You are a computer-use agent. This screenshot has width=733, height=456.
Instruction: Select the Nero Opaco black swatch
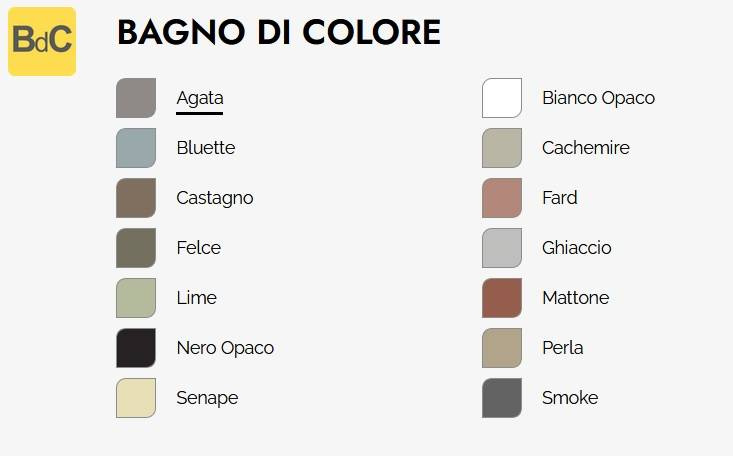click(x=136, y=348)
